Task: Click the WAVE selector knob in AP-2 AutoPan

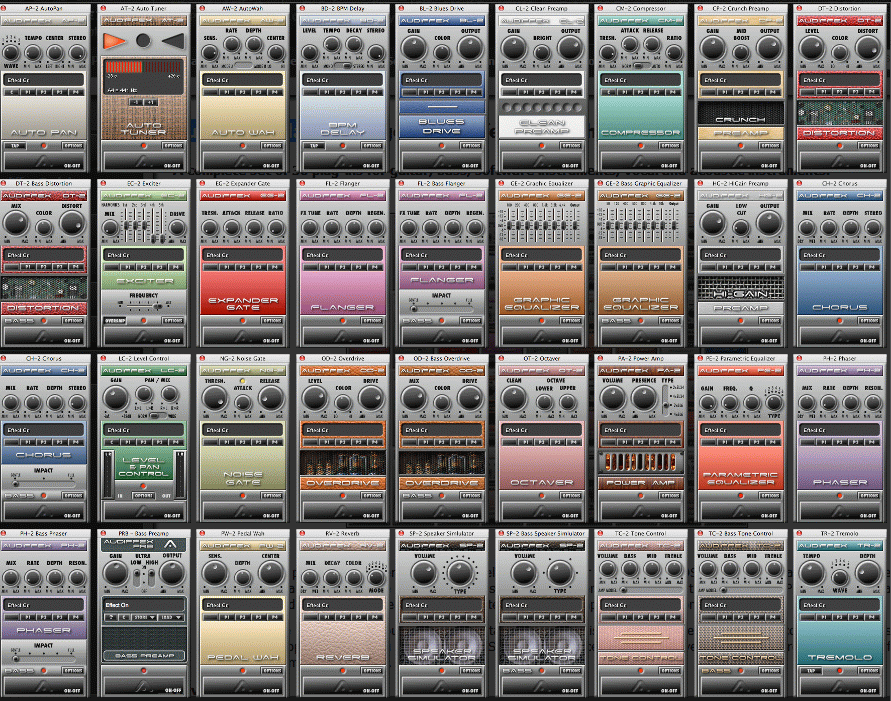Action: pyautogui.click(x=11, y=53)
